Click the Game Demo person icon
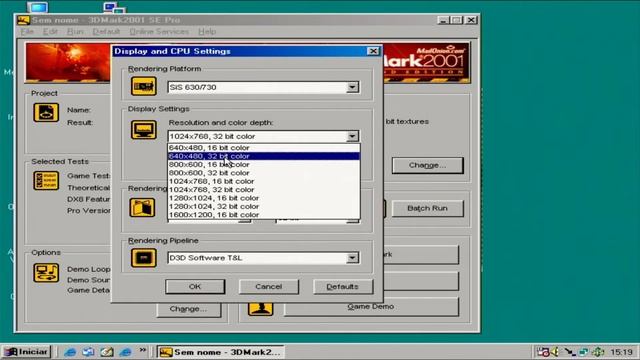The width and height of the screenshot is (640, 360). click(x=260, y=309)
